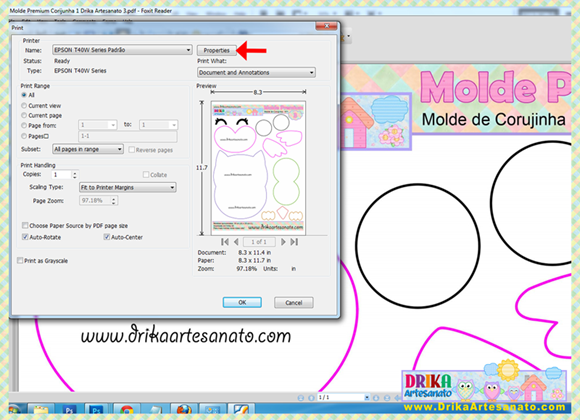580x420 pixels.
Task: Click the Pages range text field
Action: (x=128, y=136)
